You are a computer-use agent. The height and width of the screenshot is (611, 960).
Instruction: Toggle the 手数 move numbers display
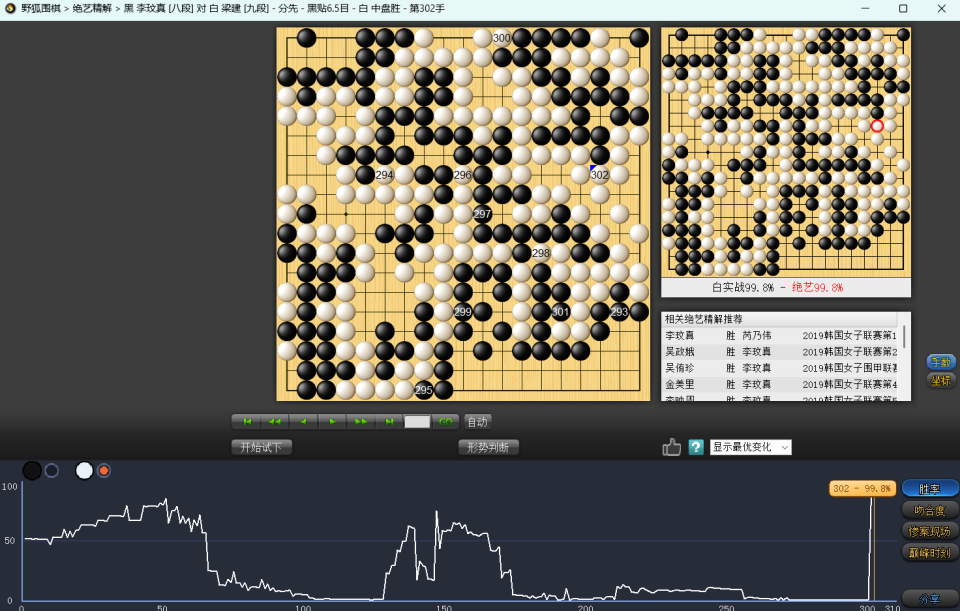click(x=940, y=362)
